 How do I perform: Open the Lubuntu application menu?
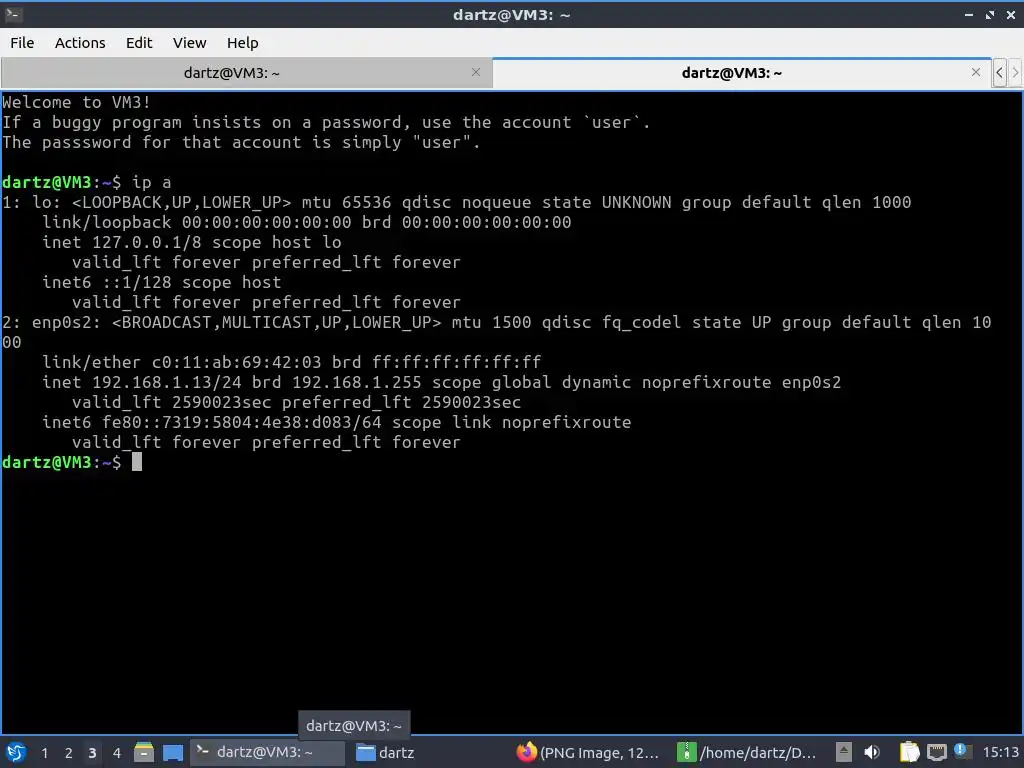coord(16,752)
